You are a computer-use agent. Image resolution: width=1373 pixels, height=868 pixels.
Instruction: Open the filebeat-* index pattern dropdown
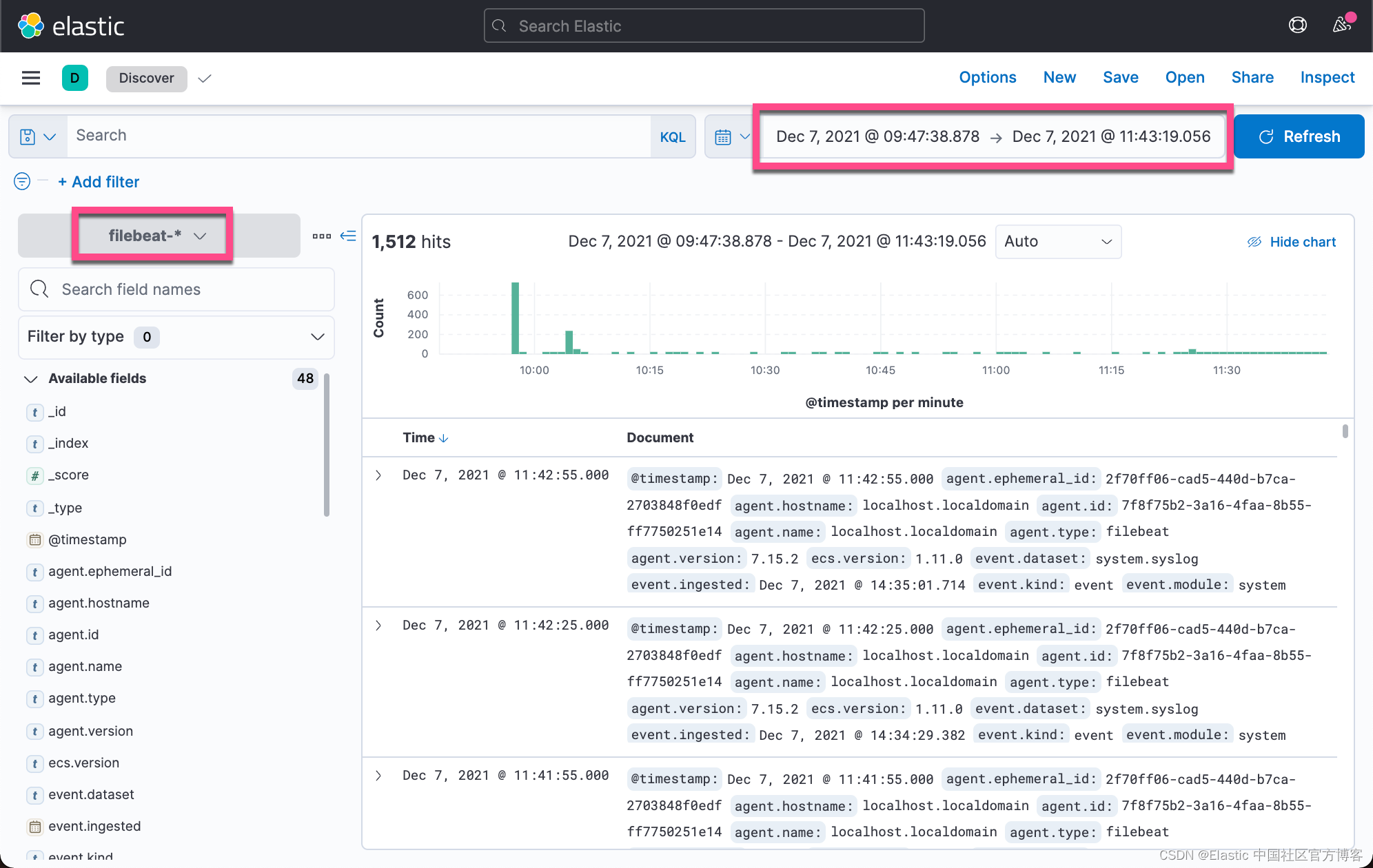coord(157,236)
